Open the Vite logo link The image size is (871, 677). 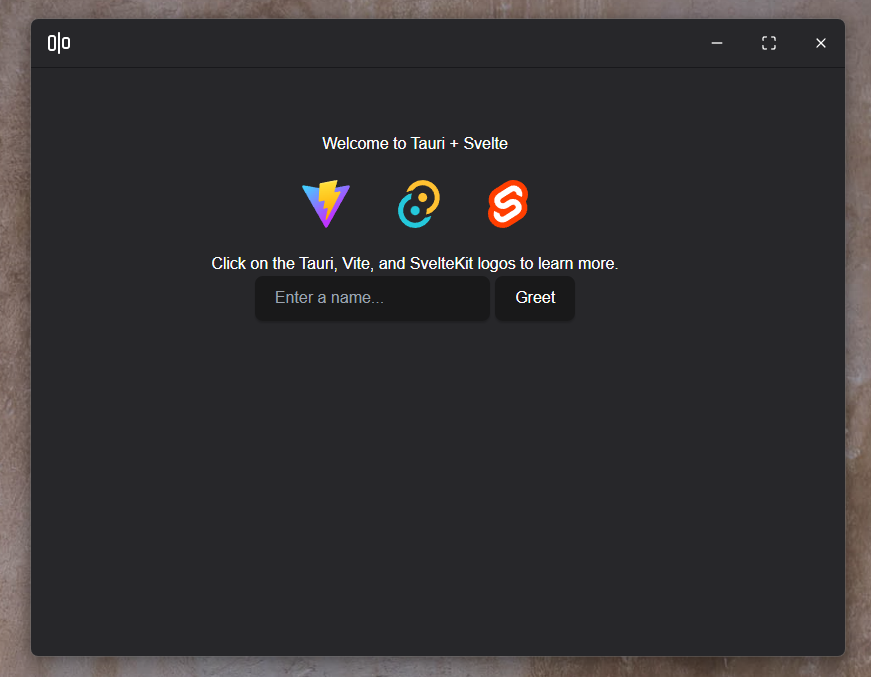[326, 203]
